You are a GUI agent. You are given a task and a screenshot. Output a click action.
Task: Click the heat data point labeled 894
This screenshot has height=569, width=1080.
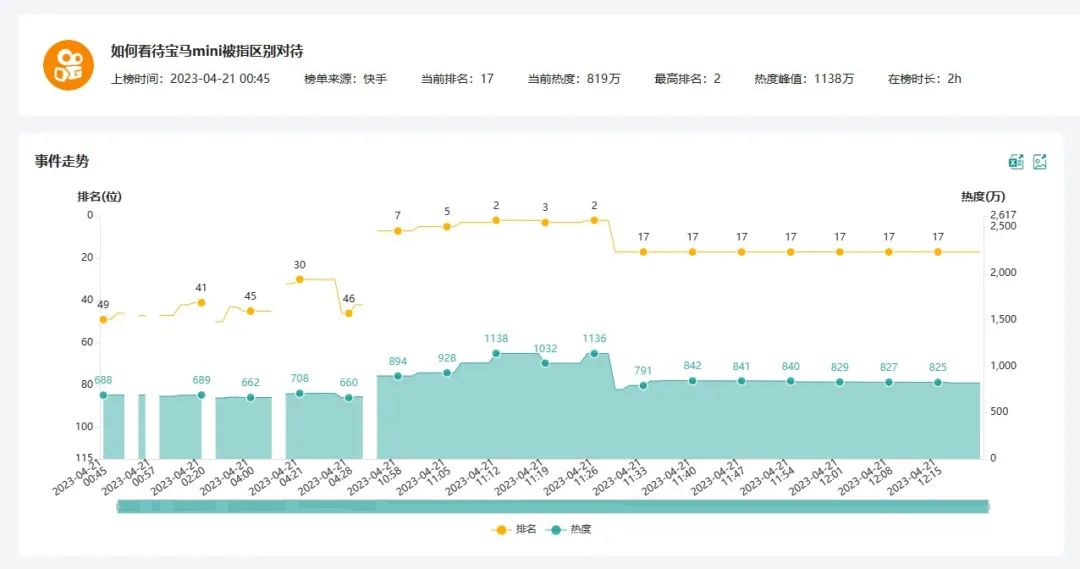[x=398, y=376]
